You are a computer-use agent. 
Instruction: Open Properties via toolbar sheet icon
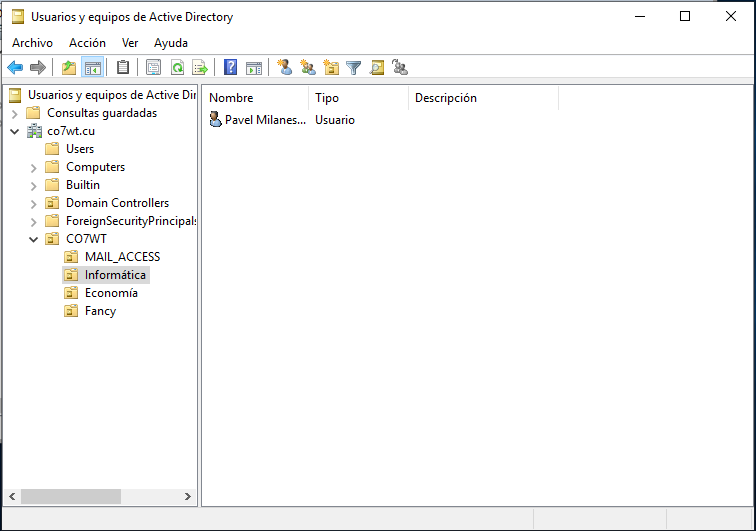pyautogui.click(x=153, y=68)
